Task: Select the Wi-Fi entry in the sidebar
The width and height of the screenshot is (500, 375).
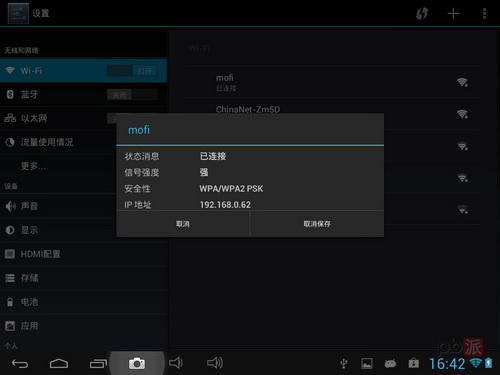Action: pos(83,71)
